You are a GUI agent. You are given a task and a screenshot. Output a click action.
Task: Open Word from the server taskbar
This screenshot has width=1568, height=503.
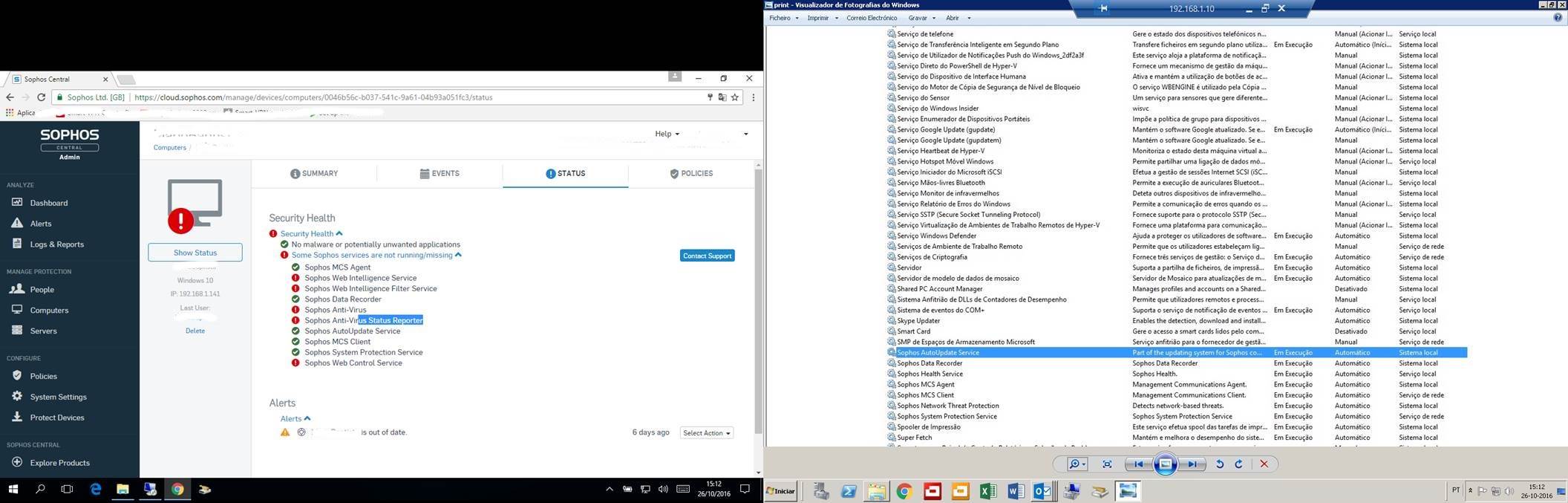[1016, 491]
